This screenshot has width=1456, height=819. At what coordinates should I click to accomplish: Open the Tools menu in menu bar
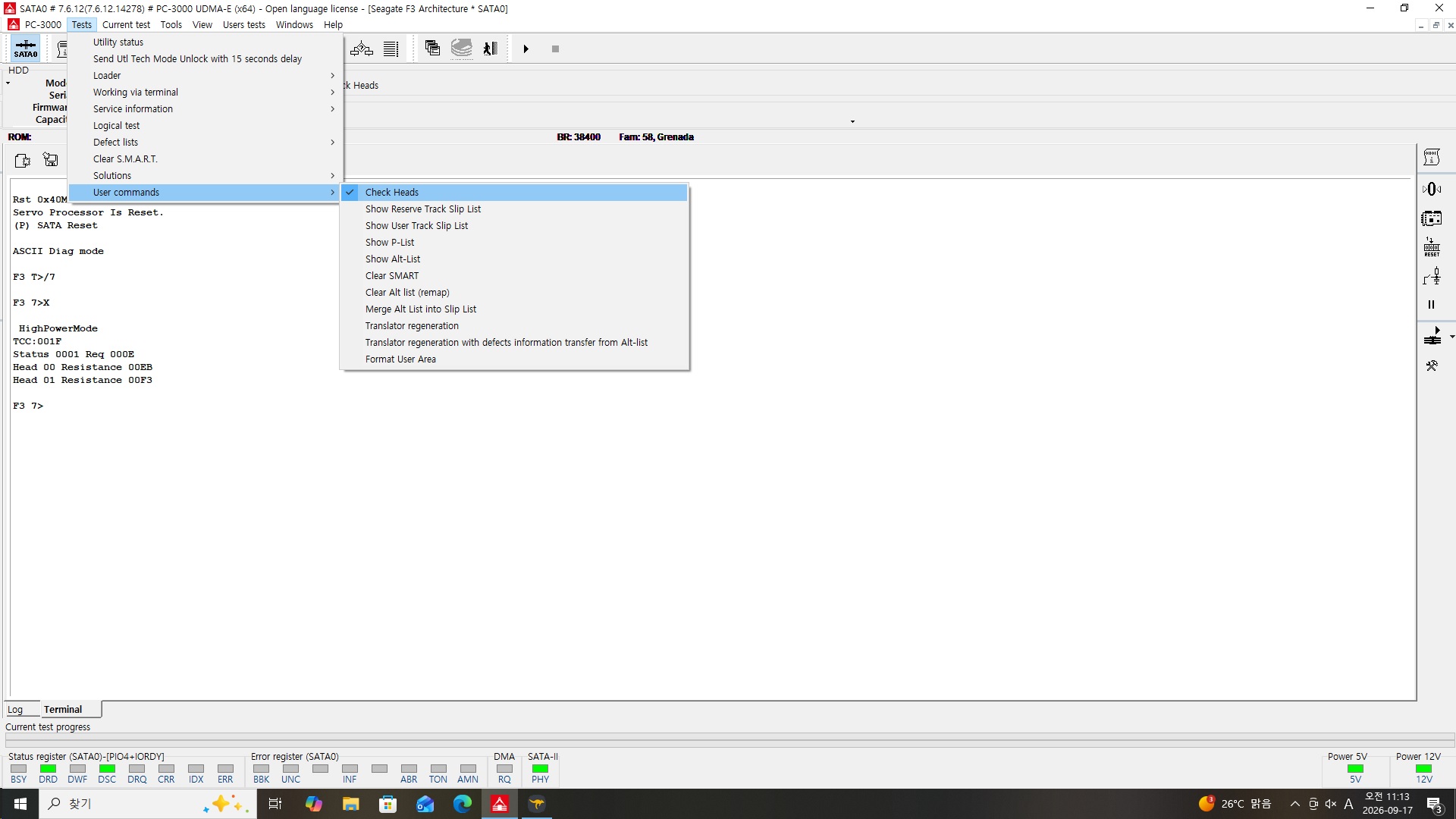click(171, 25)
